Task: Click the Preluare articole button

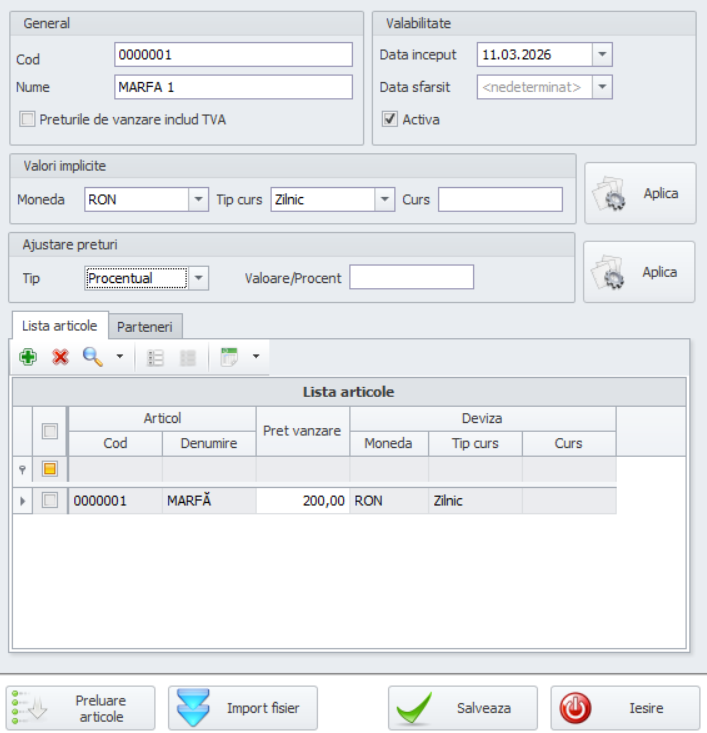Action: (x=81, y=708)
